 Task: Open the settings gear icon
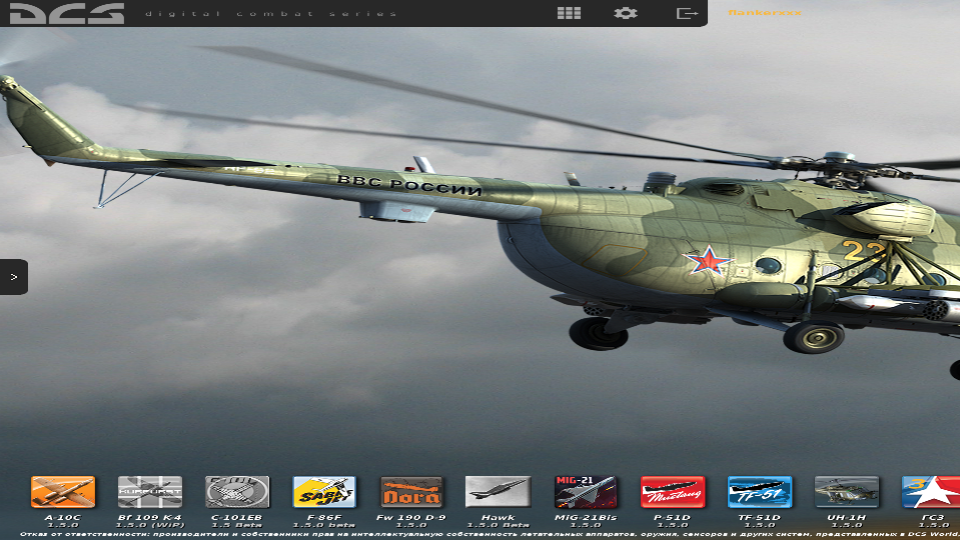[625, 13]
